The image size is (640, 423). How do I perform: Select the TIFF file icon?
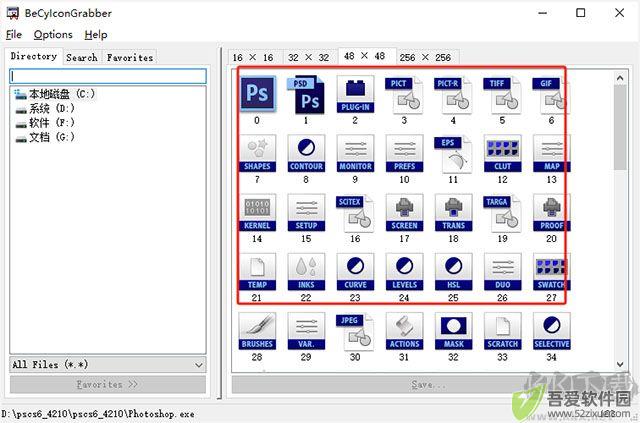(502, 94)
